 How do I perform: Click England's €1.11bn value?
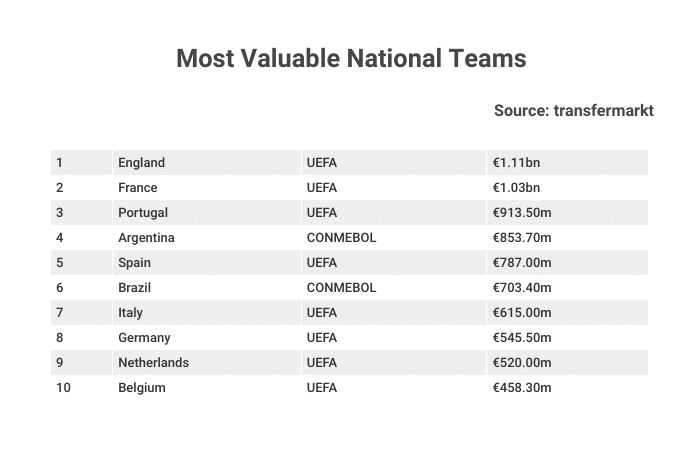tap(516, 162)
